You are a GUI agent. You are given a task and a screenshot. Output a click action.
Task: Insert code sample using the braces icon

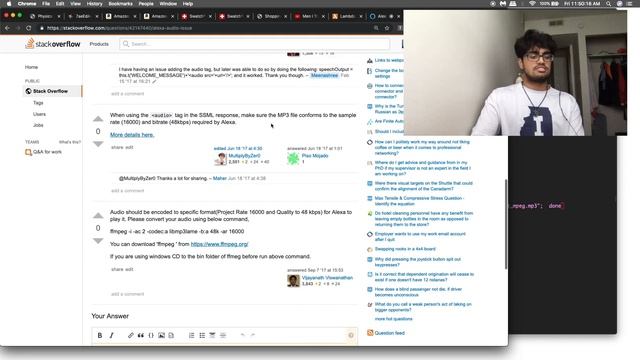(x=151, y=335)
